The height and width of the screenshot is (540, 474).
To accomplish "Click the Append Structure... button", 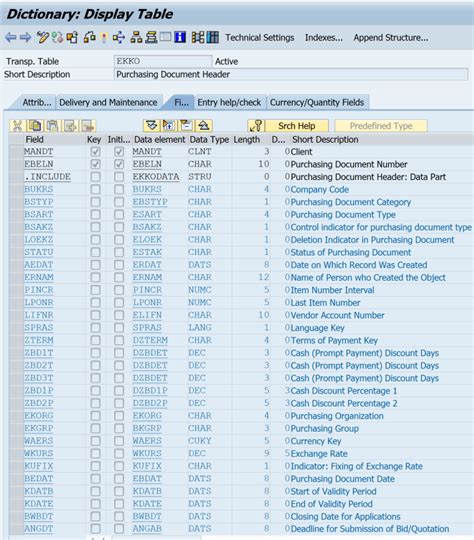I will tap(391, 38).
